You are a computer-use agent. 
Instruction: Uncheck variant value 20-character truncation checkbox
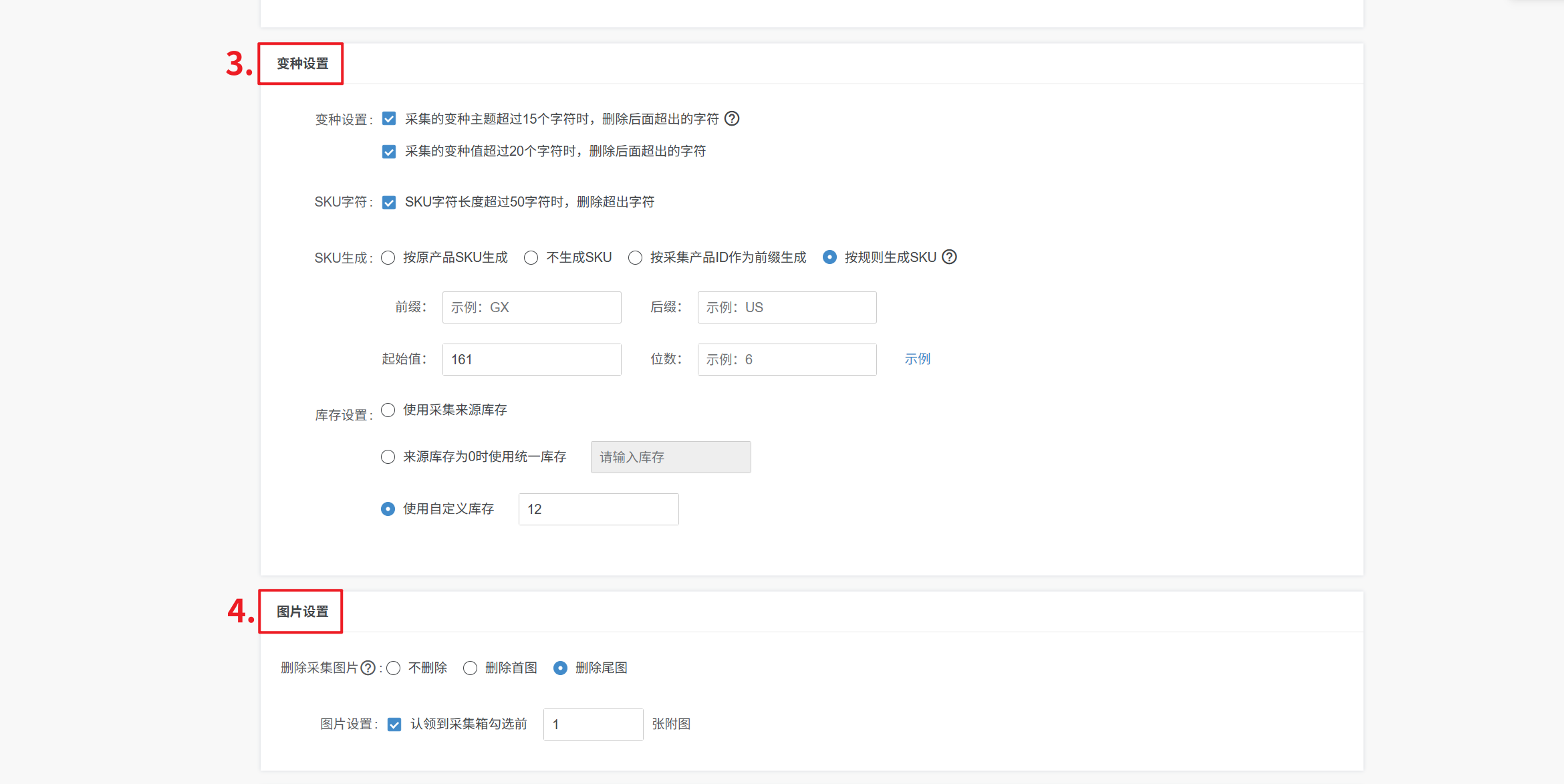[389, 152]
